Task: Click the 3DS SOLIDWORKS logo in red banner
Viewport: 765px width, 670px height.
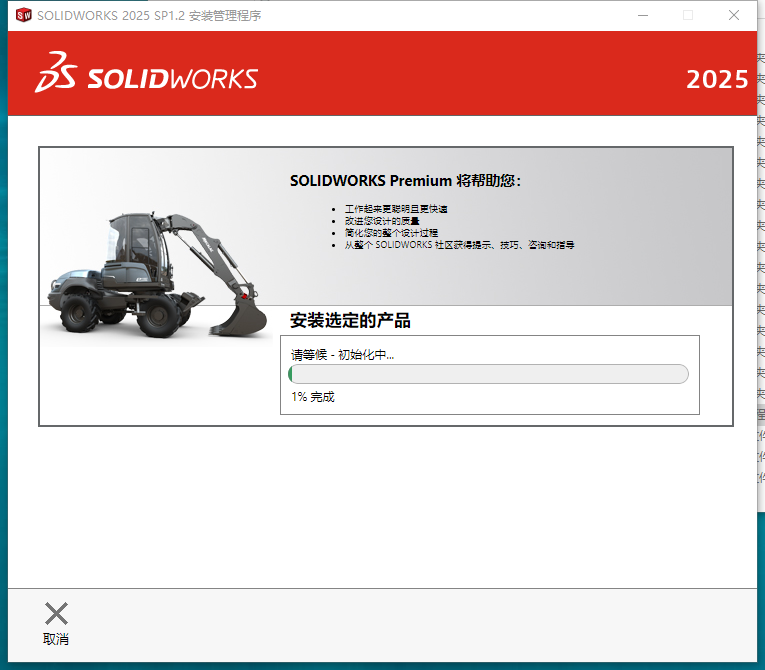Action: 146,73
